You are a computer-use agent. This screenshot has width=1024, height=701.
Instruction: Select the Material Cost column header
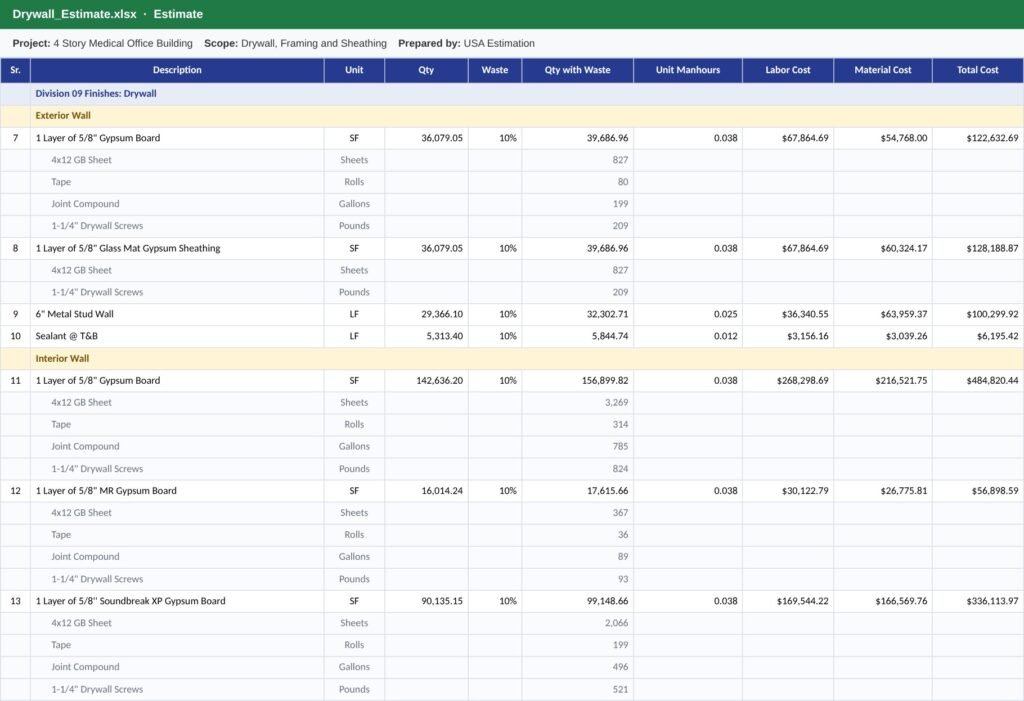(x=883, y=70)
